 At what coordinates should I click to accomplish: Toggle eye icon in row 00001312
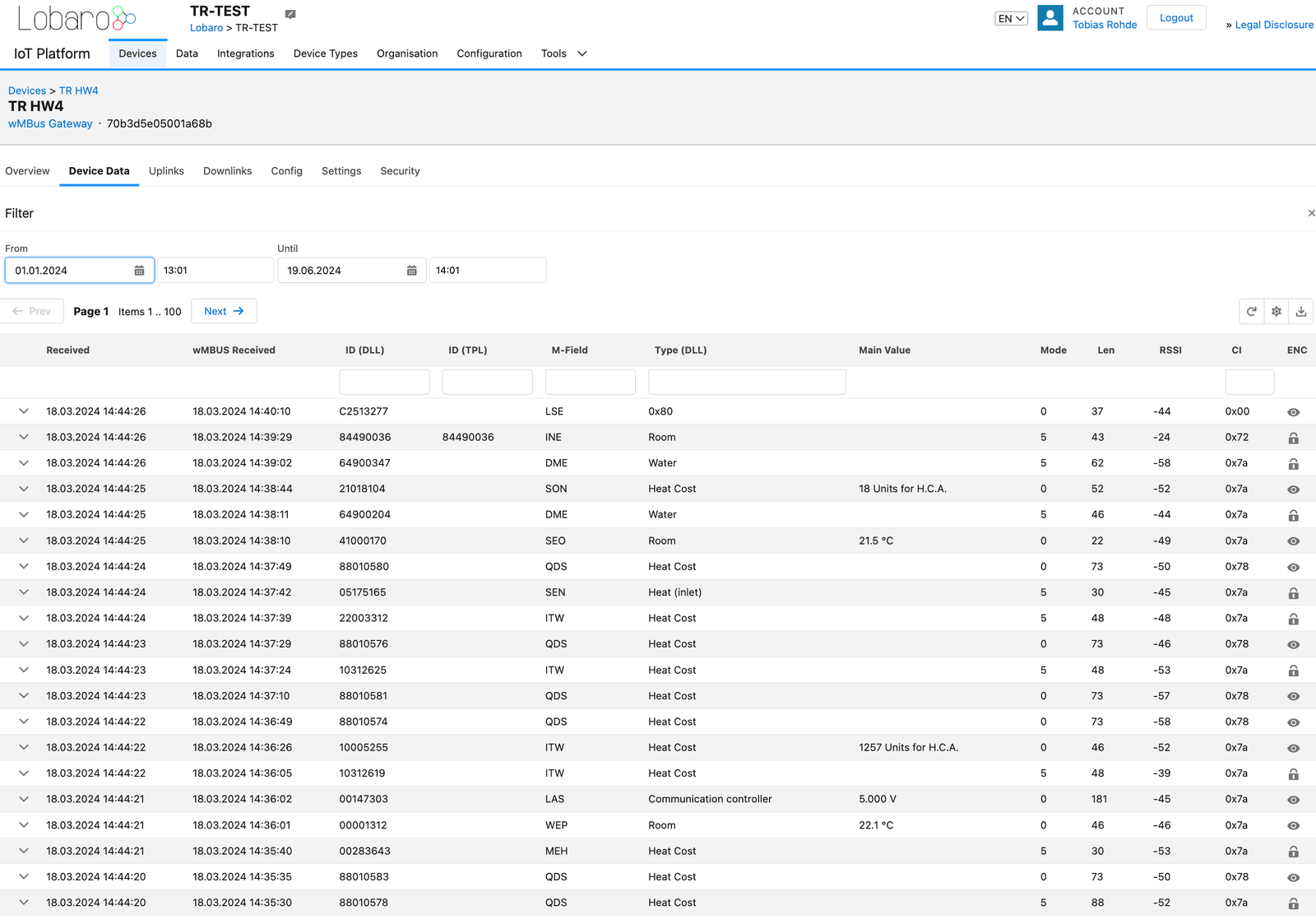[1293, 826]
